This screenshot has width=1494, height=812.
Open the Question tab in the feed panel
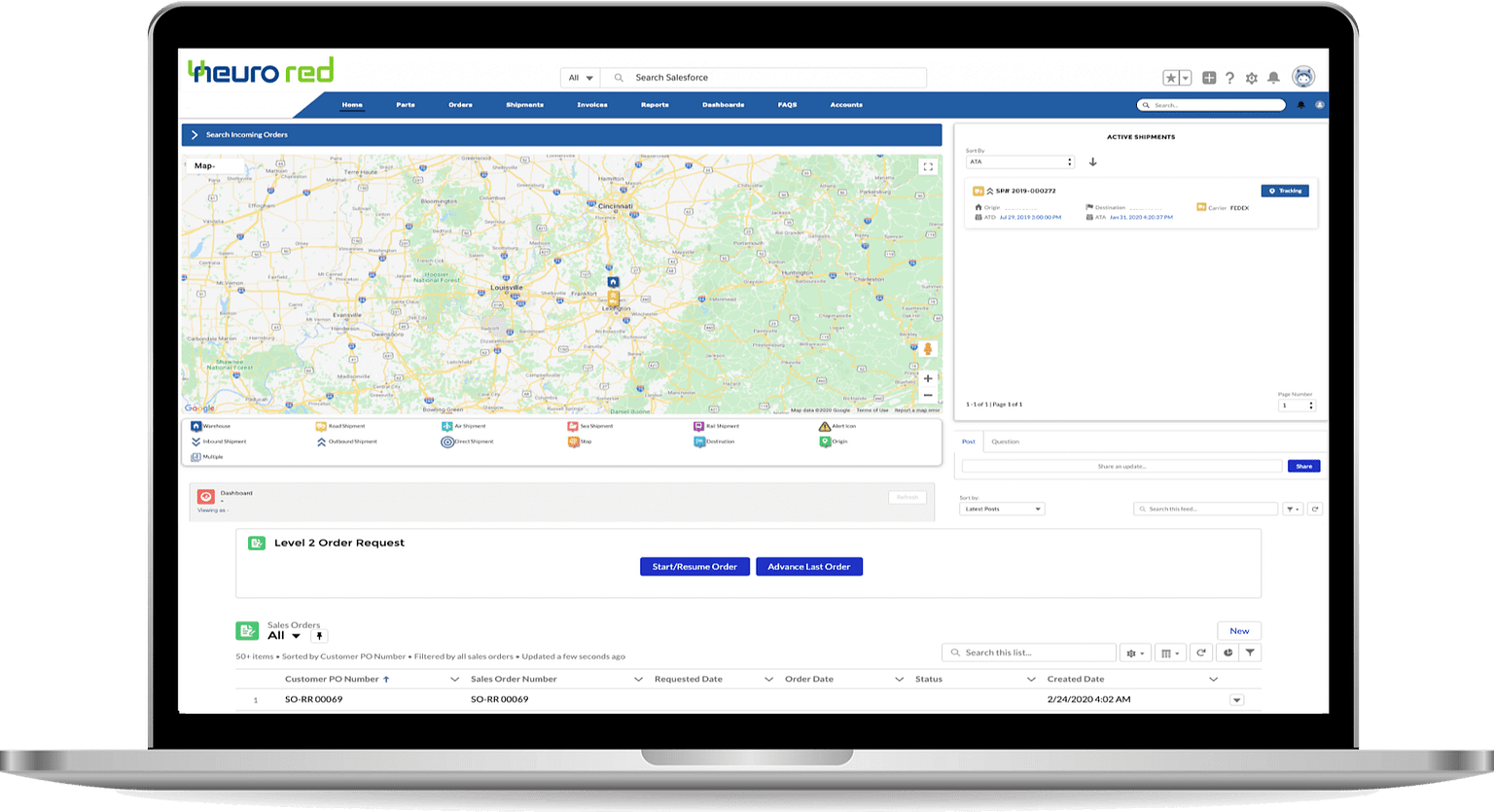(1005, 441)
